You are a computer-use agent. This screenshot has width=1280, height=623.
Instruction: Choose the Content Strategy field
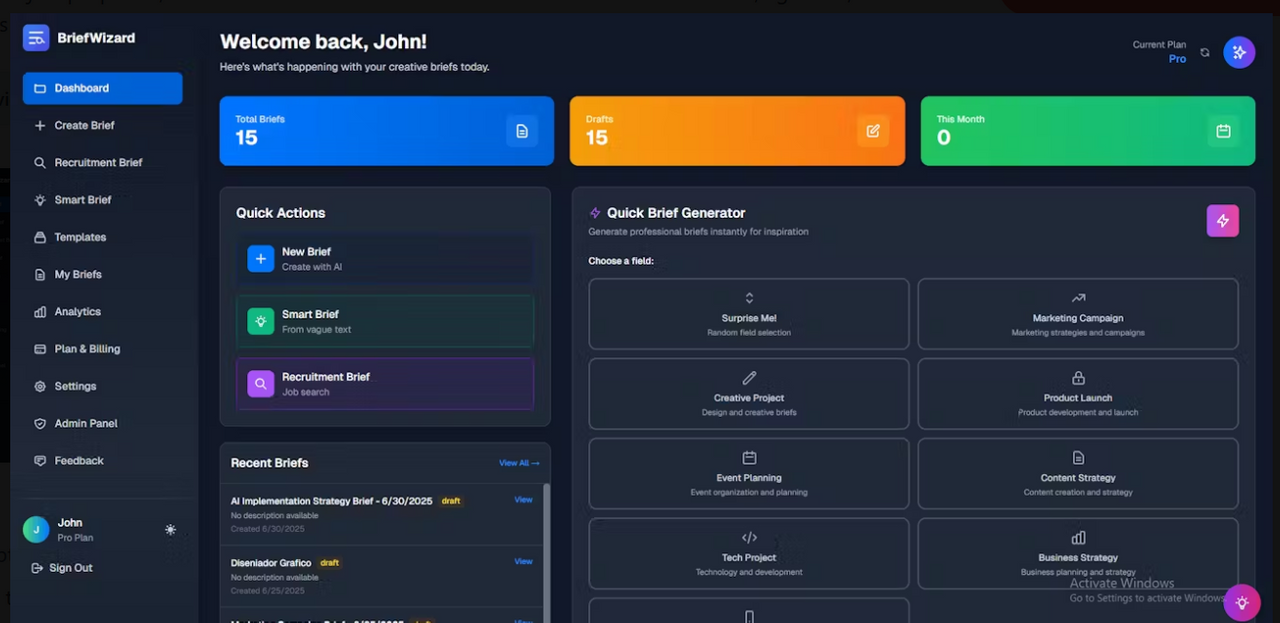coord(1078,474)
